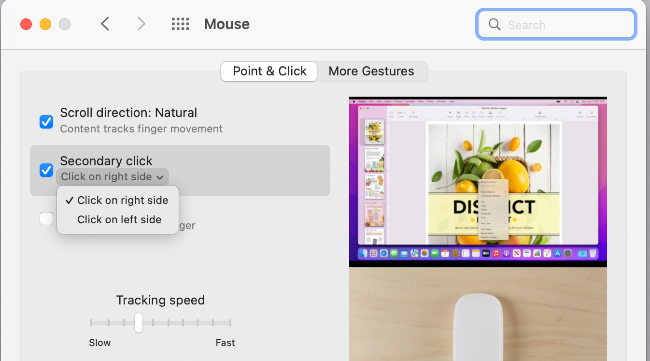Click the Scroll direction: Natural label
The width and height of the screenshot is (650, 361).
[129, 113]
